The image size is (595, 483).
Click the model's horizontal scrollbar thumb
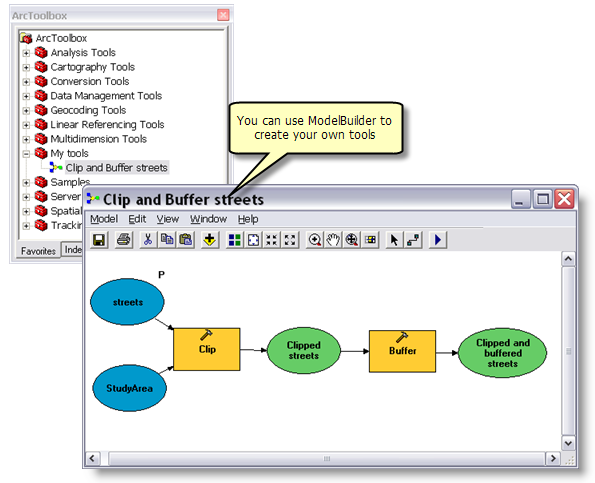point(327,458)
